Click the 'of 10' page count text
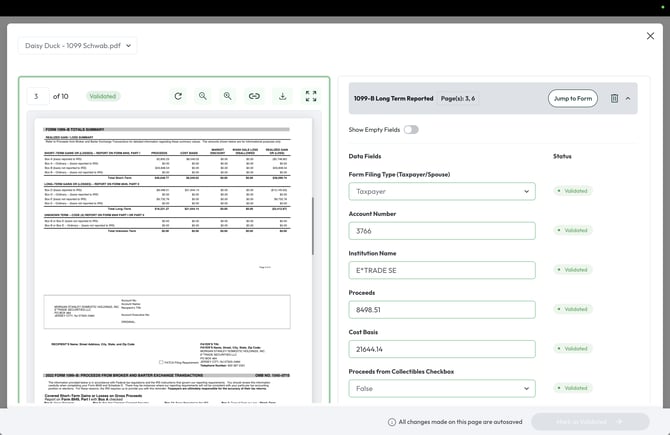 coord(61,96)
